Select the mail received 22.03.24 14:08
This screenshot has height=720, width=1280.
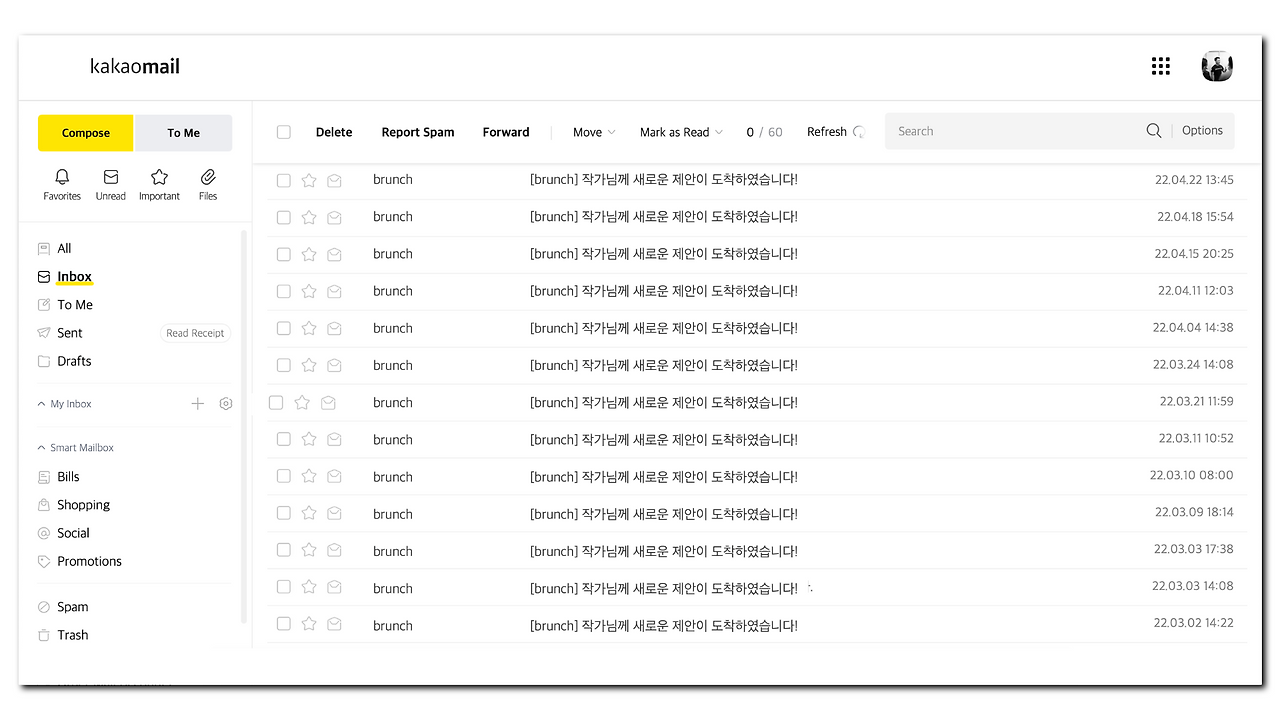[x=284, y=365]
